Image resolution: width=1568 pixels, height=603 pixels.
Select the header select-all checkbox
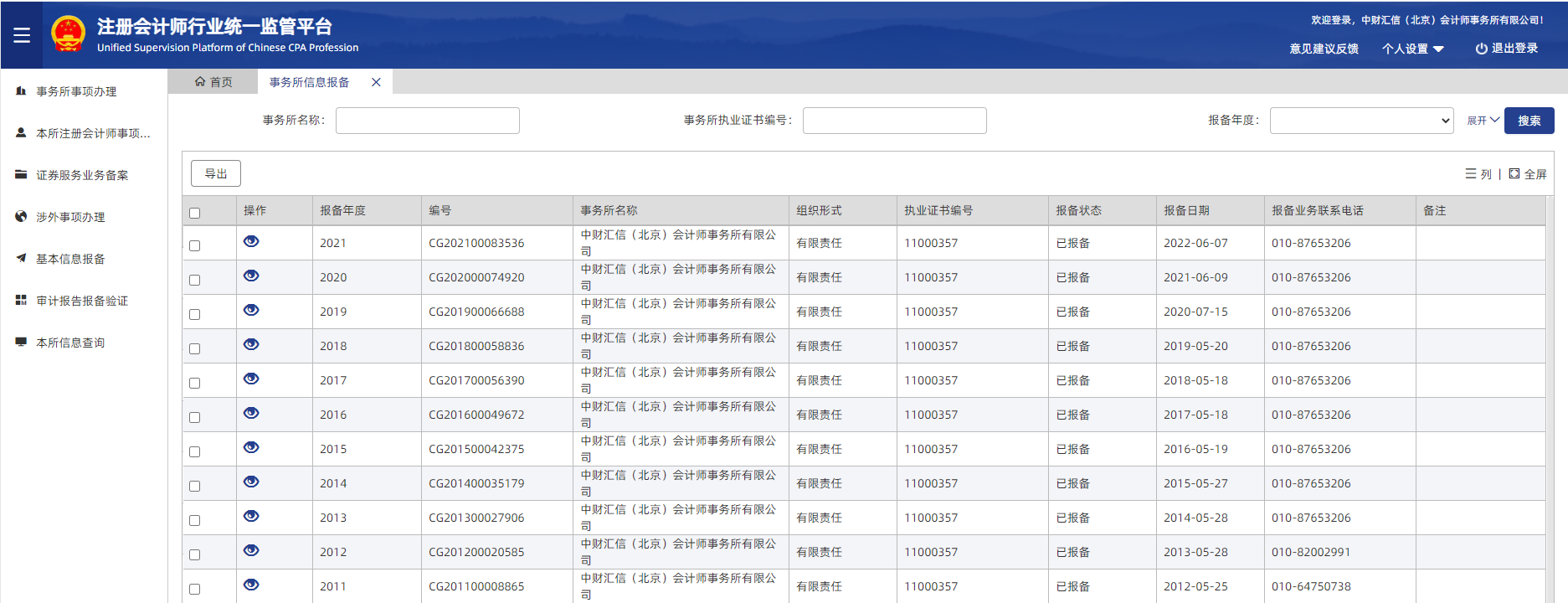click(195, 213)
